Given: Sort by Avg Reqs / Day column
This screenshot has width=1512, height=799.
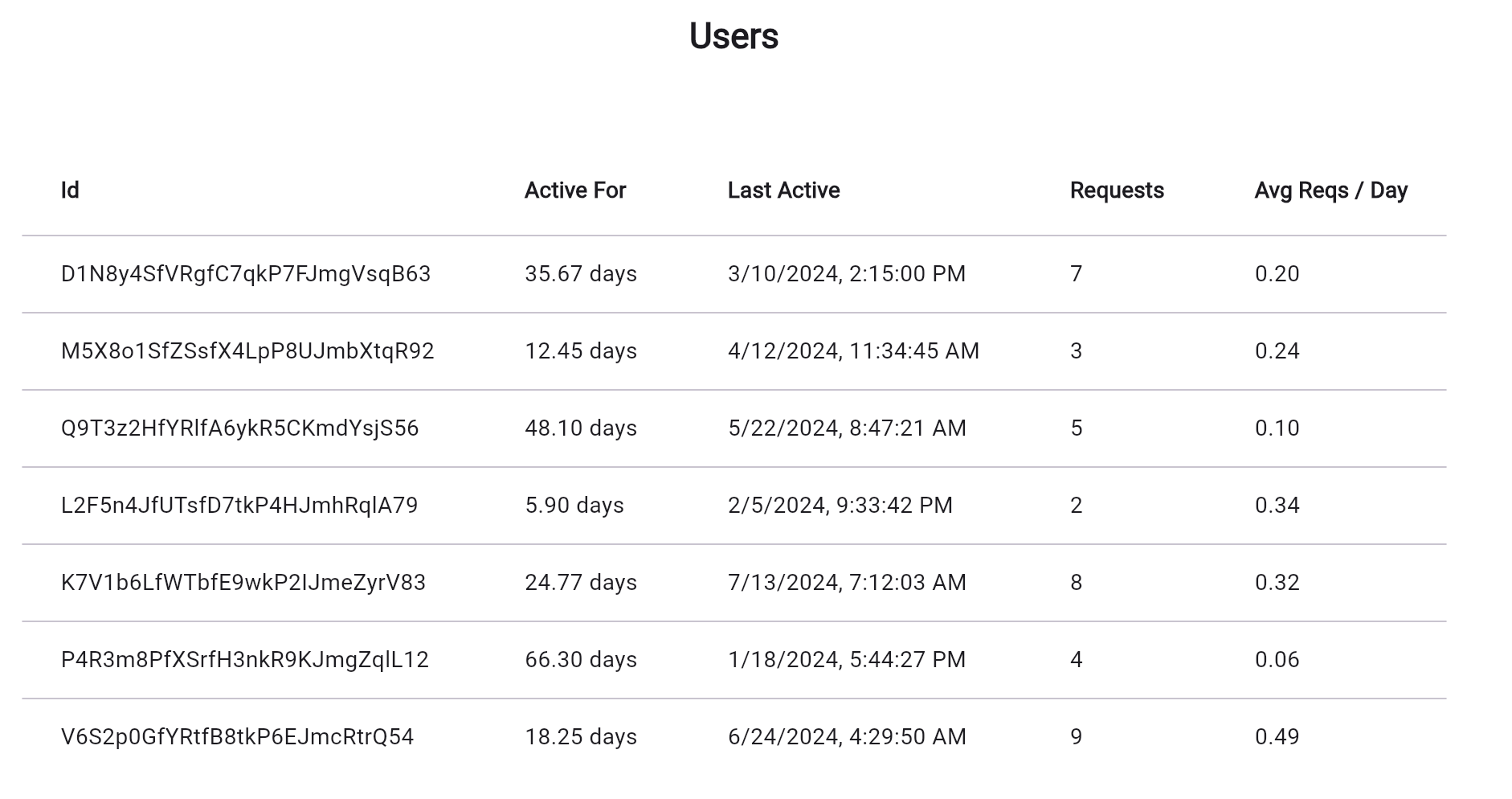Looking at the screenshot, I should (x=1331, y=191).
